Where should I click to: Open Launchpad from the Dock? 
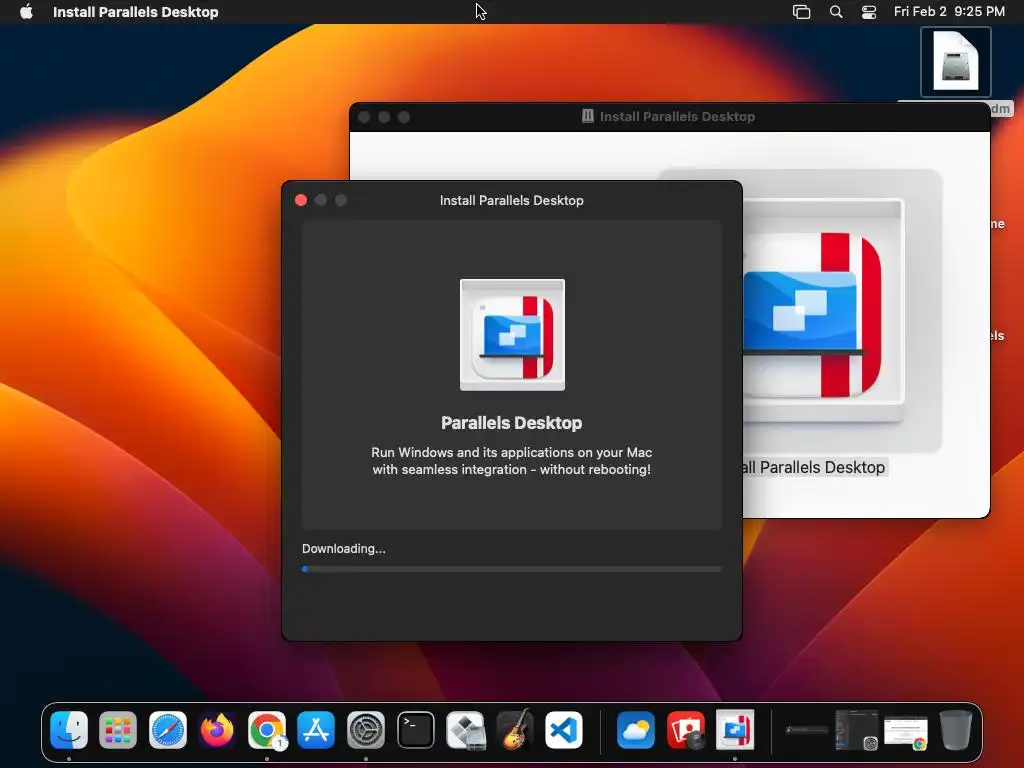(x=118, y=729)
